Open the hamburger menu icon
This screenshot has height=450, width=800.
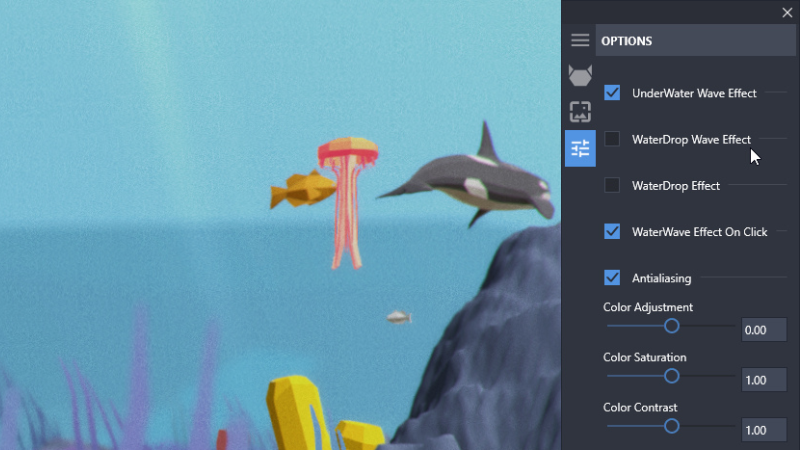tap(580, 41)
